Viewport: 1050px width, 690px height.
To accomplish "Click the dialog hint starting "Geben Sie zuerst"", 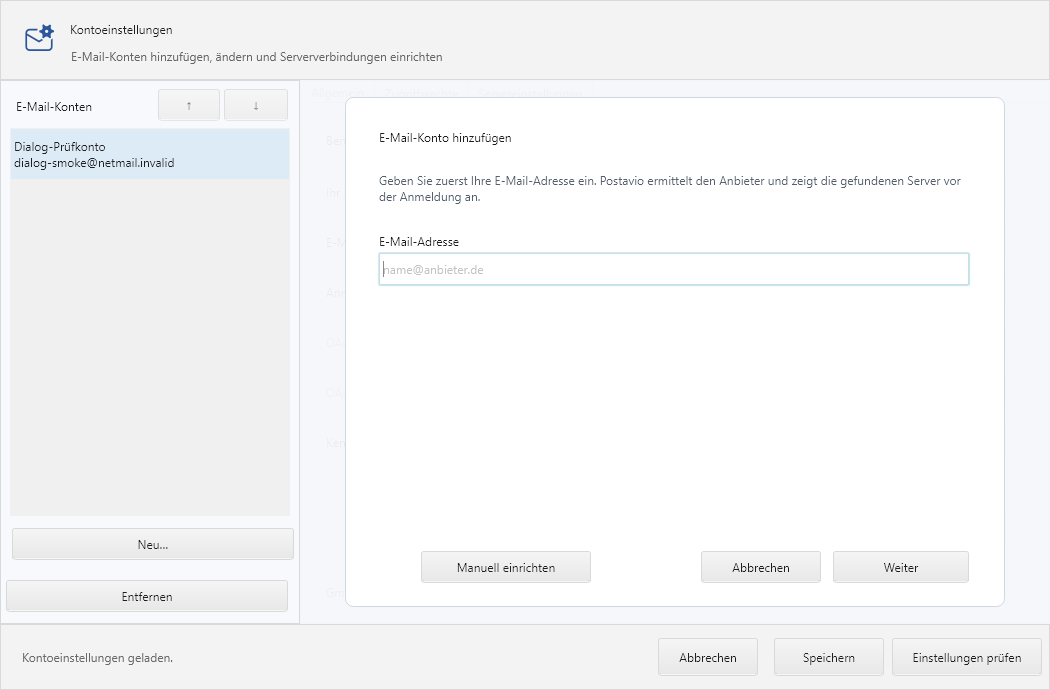I will click(670, 189).
